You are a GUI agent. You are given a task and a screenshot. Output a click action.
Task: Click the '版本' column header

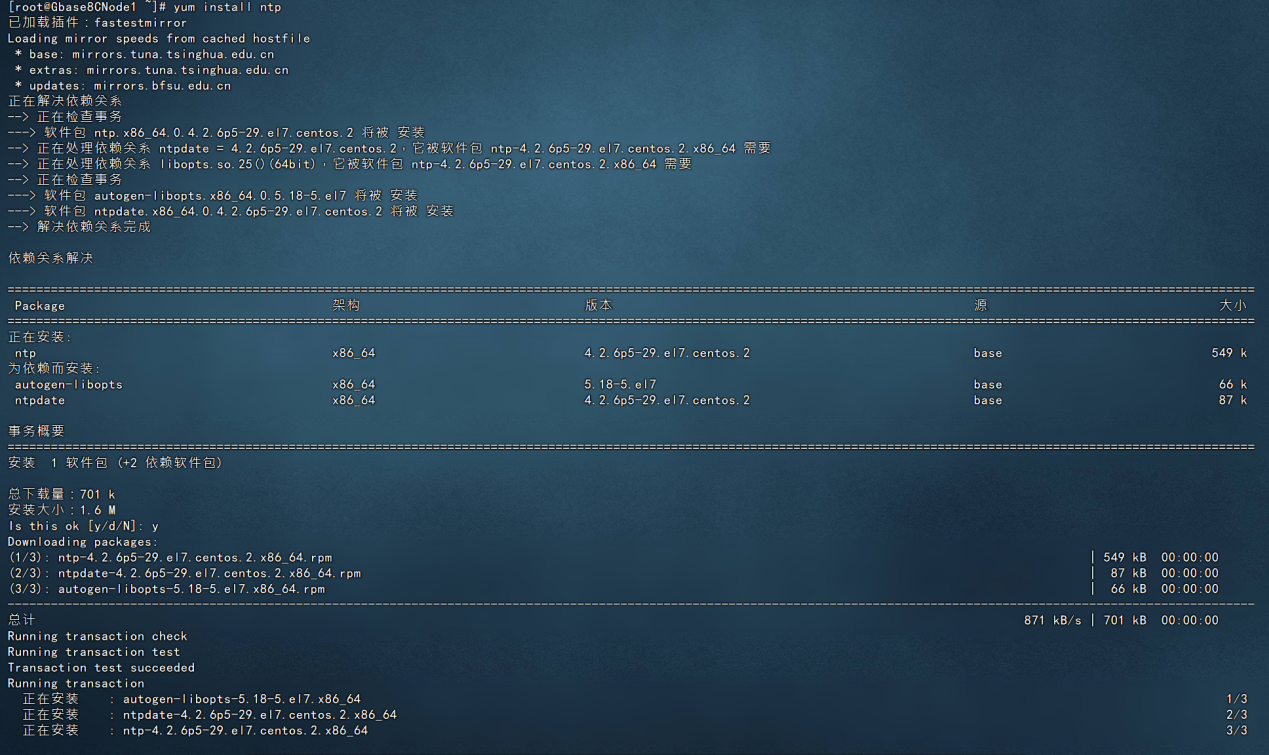(x=598, y=306)
